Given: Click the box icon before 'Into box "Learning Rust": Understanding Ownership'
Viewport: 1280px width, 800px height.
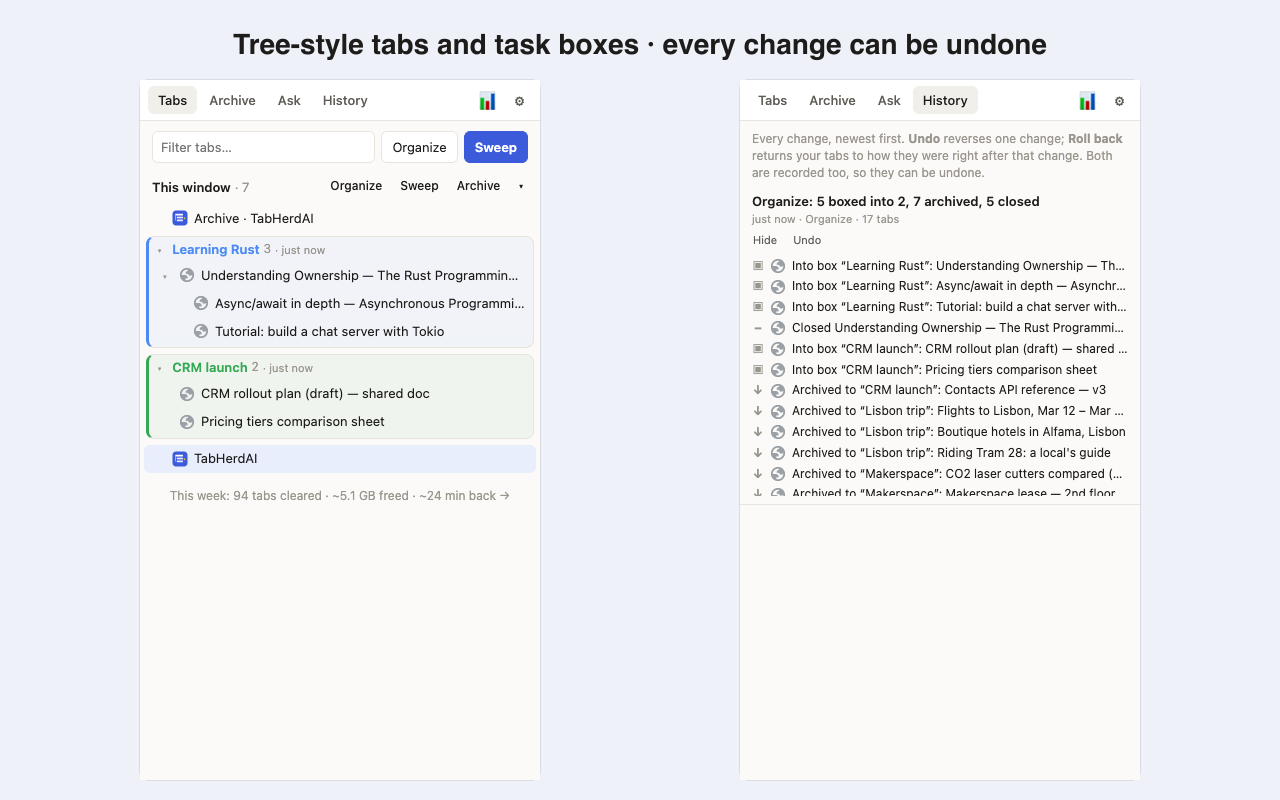Looking at the screenshot, I should [758, 266].
